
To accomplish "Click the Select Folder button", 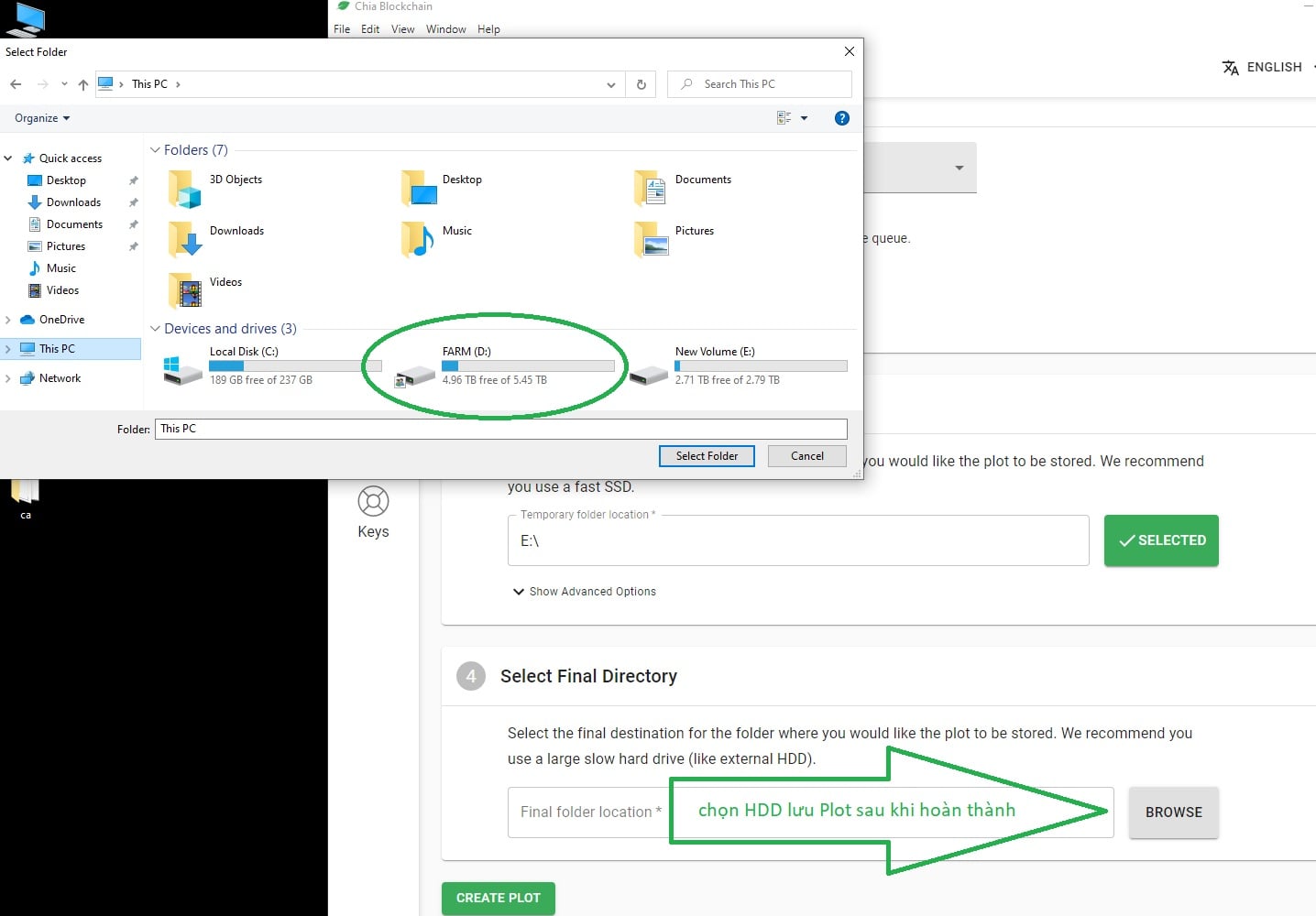I will tap(706, 456).
